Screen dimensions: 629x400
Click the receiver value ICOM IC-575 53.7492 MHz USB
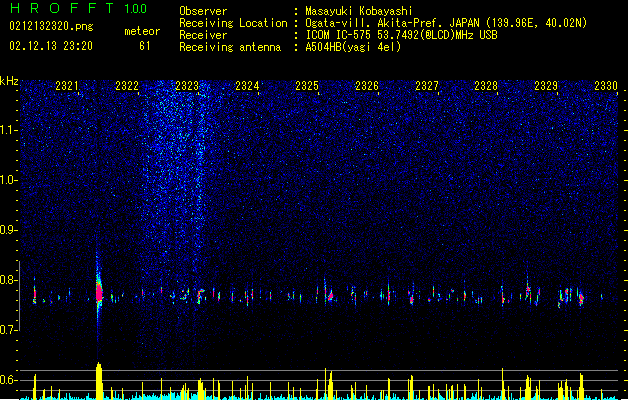[401, 35]
